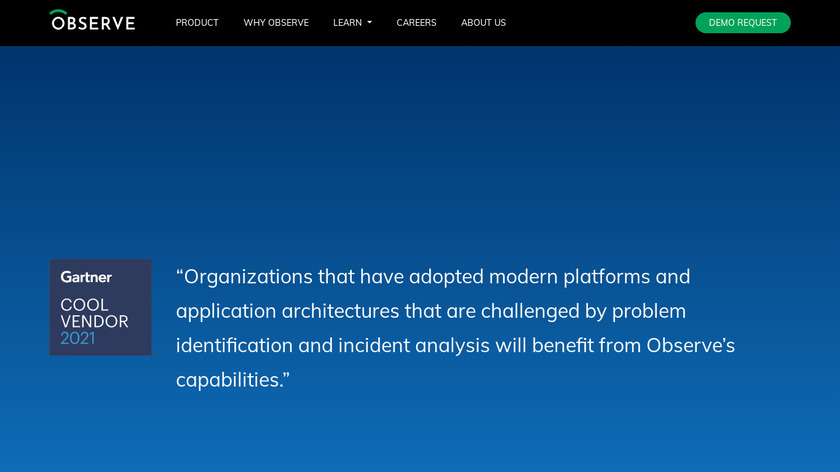Open the Careers page
The width and height of the screenshot is (840, 472).
416,23
